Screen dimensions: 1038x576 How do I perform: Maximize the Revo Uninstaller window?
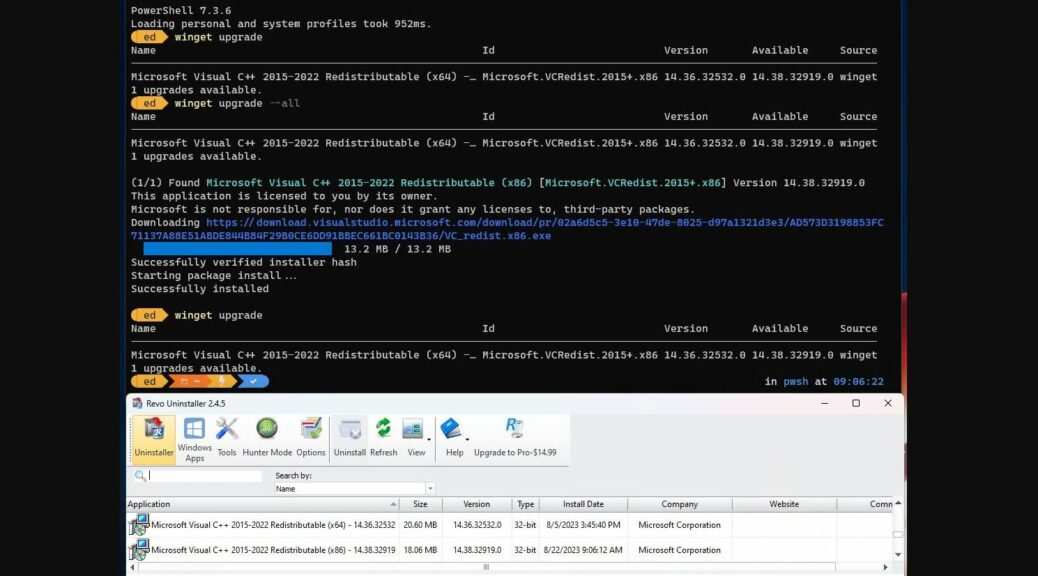[856, 403]
